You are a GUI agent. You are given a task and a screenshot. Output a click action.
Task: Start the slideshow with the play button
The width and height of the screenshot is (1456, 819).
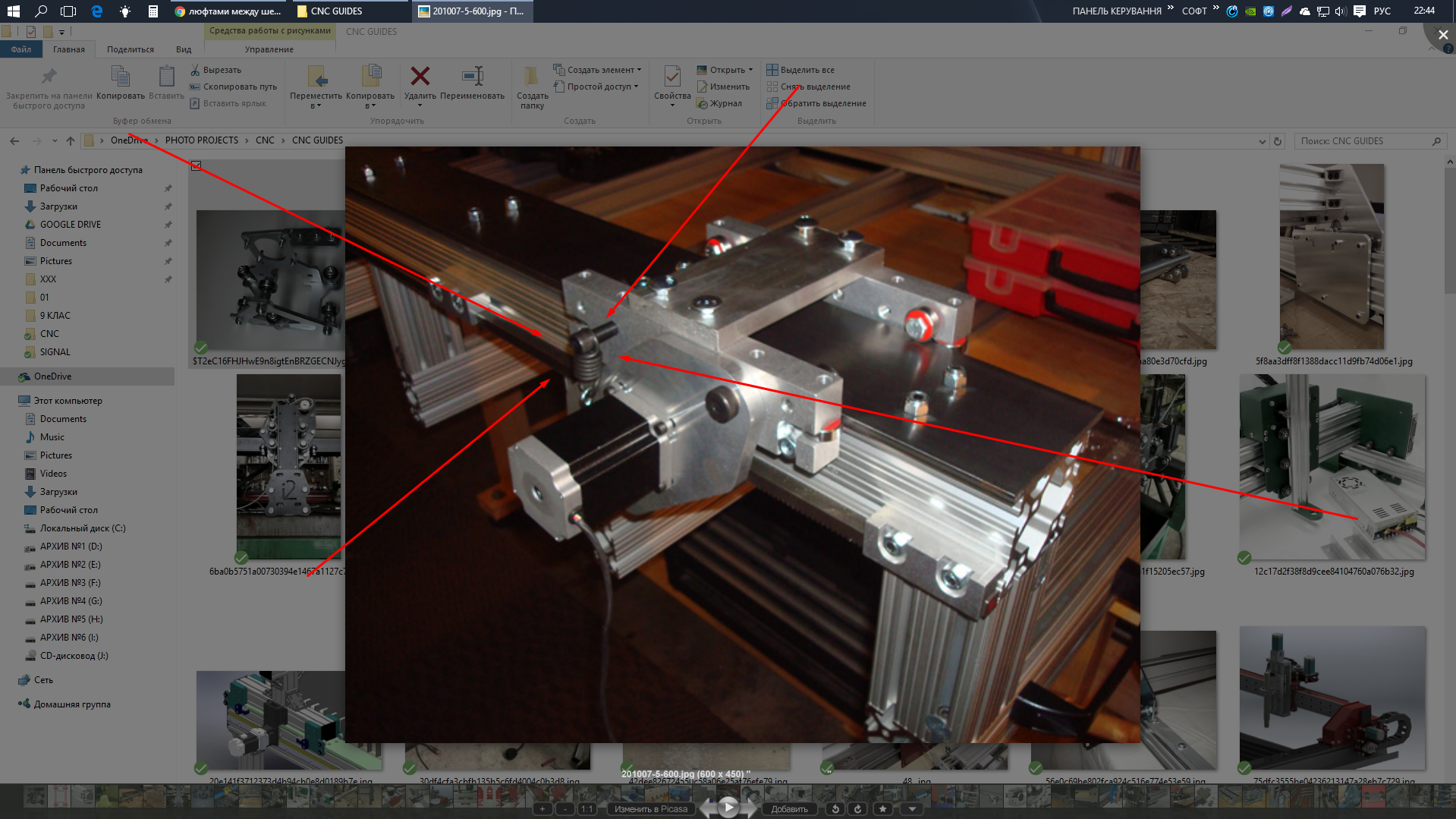[x=728, y=807]
